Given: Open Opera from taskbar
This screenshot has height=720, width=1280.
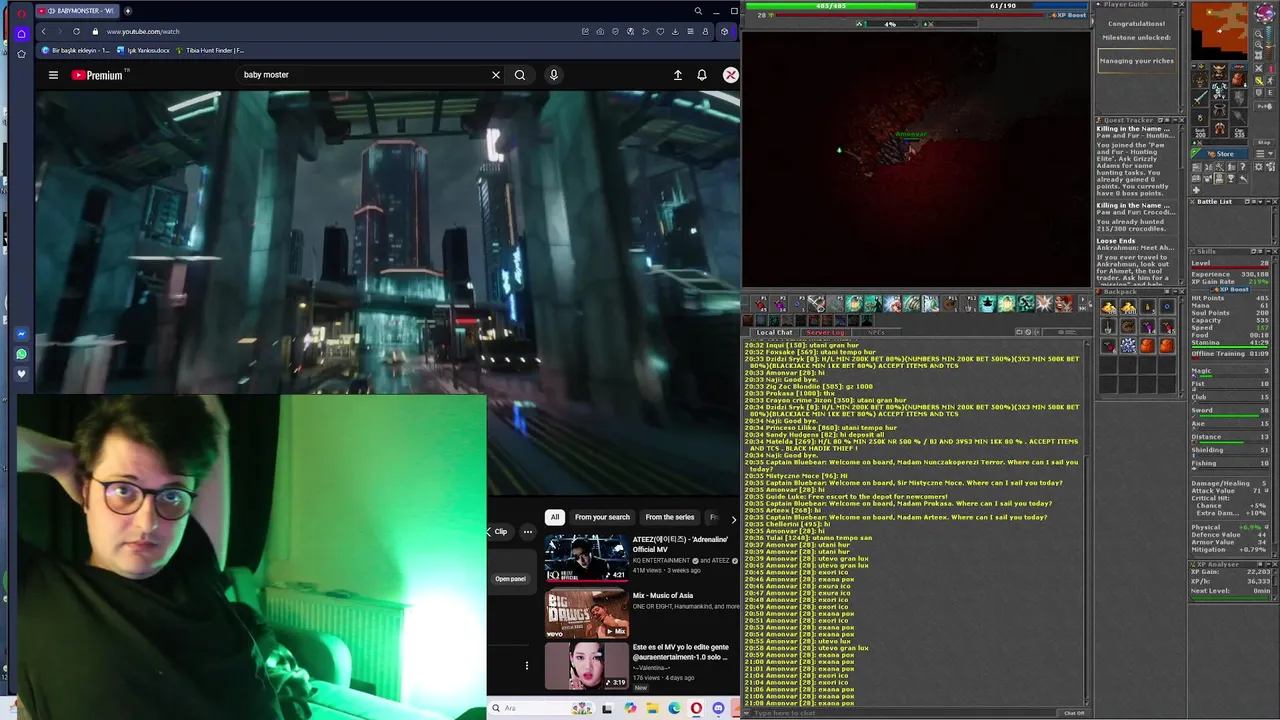Looking at the screenshot, I should click(x=696, y=708).
